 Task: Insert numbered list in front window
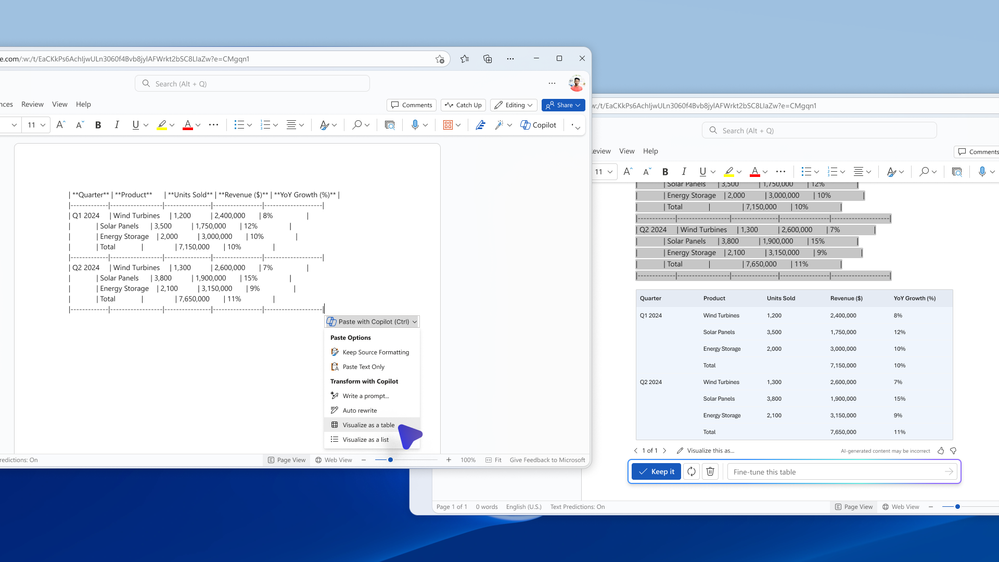(265, 125)
